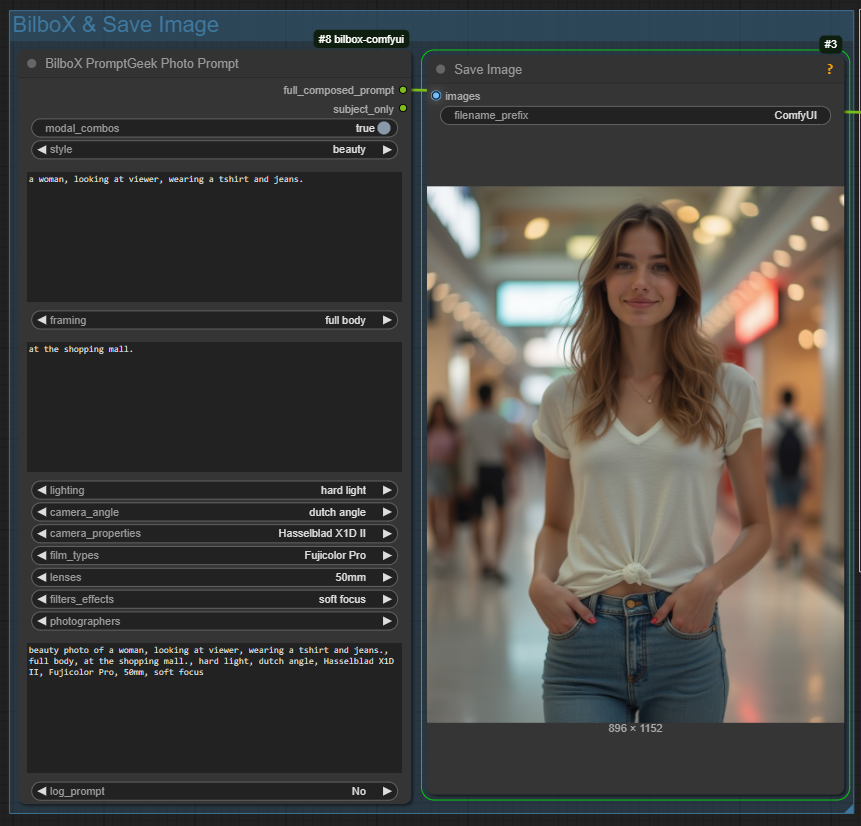Collapse the BilboX PromptGeek Photo Prompt node dot
This screenshot has height=826, width=861.
[32, 64]
